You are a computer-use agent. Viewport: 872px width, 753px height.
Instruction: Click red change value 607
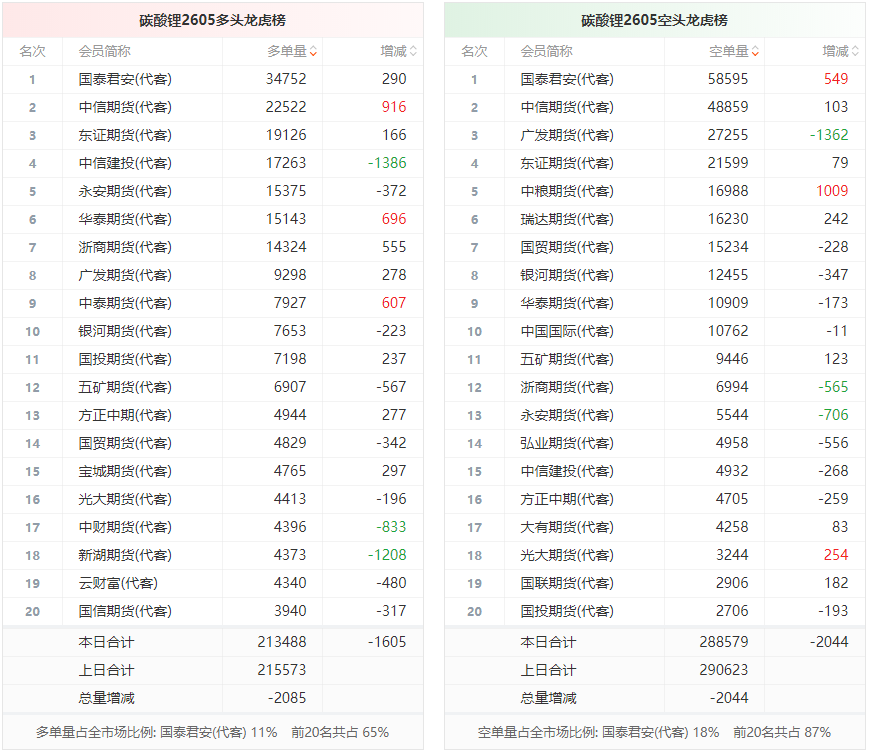pos(394,303)
